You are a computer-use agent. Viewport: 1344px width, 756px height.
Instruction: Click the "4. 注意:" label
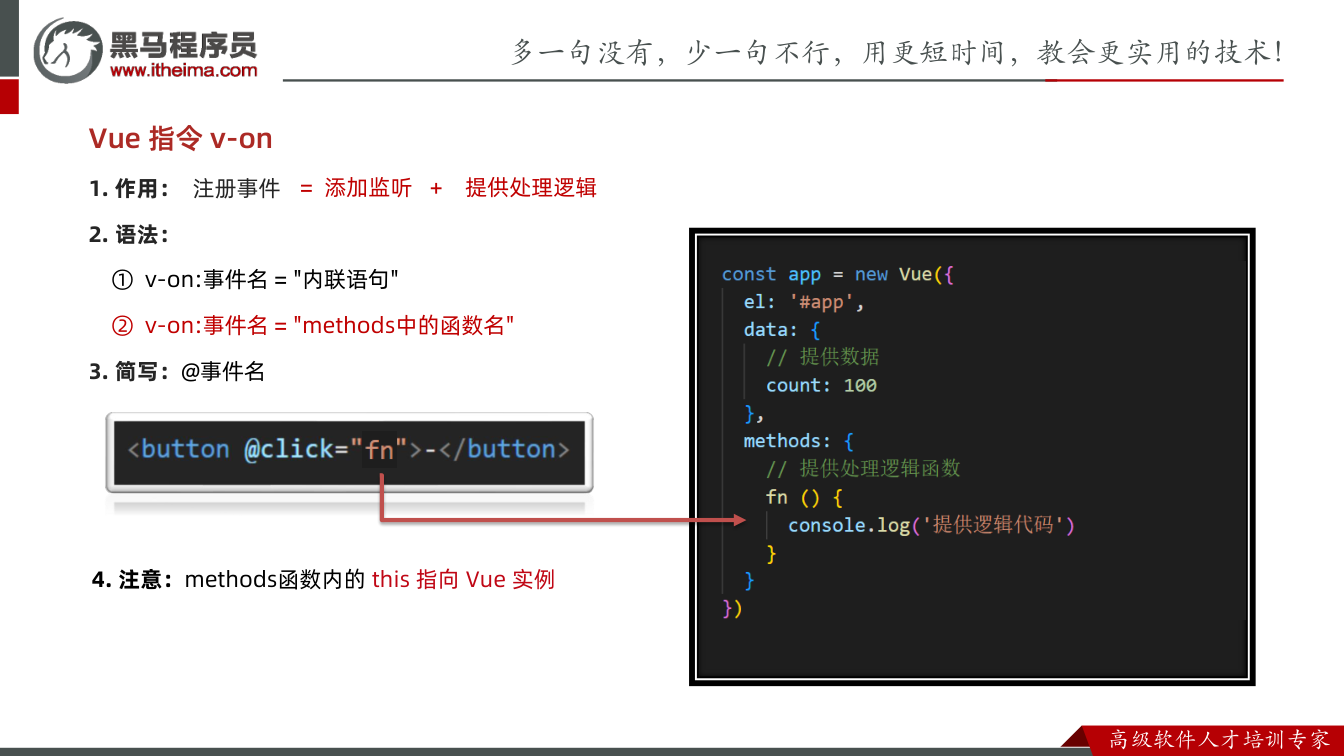(x=133, y=579)
